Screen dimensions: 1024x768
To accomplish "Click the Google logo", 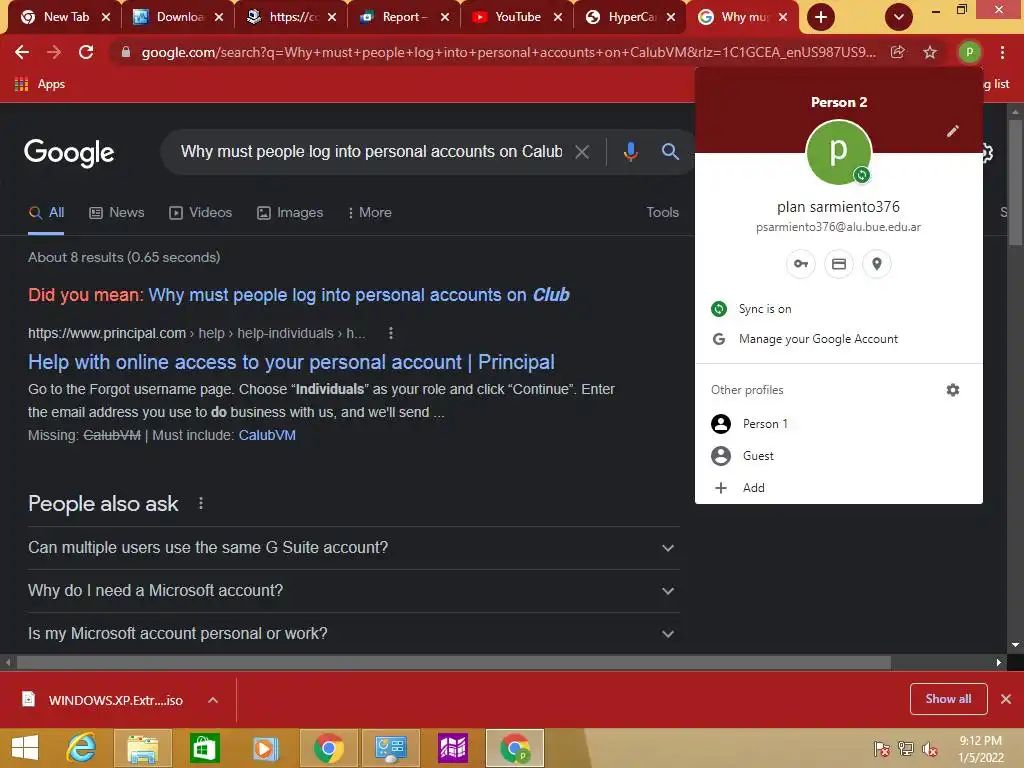I will coord(69,153).
